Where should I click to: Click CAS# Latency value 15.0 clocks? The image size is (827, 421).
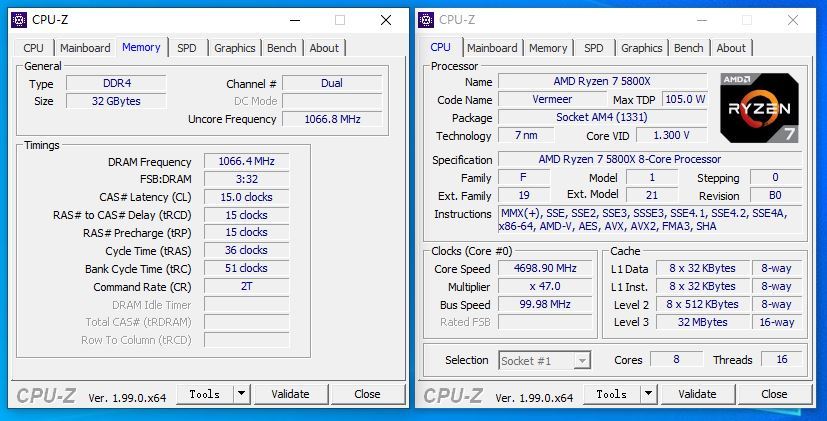pos(246,197)
